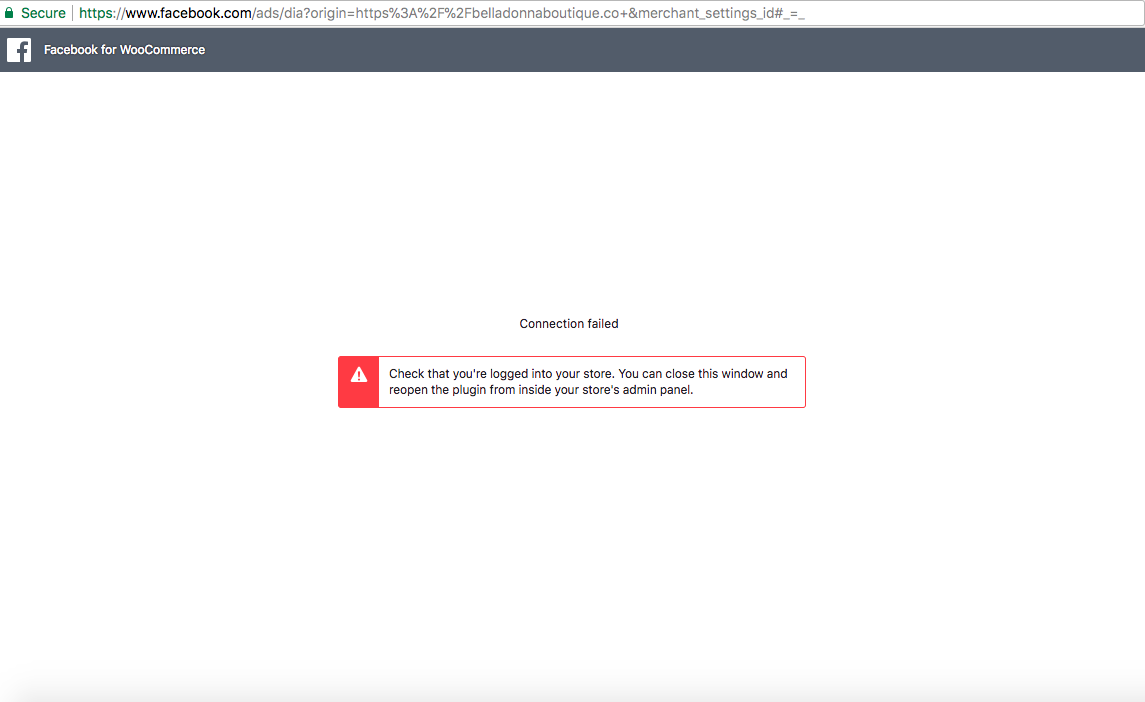This screenshot has width=1145, height=702.
Task: Click the Facebook logo icon
Action: 19,50
